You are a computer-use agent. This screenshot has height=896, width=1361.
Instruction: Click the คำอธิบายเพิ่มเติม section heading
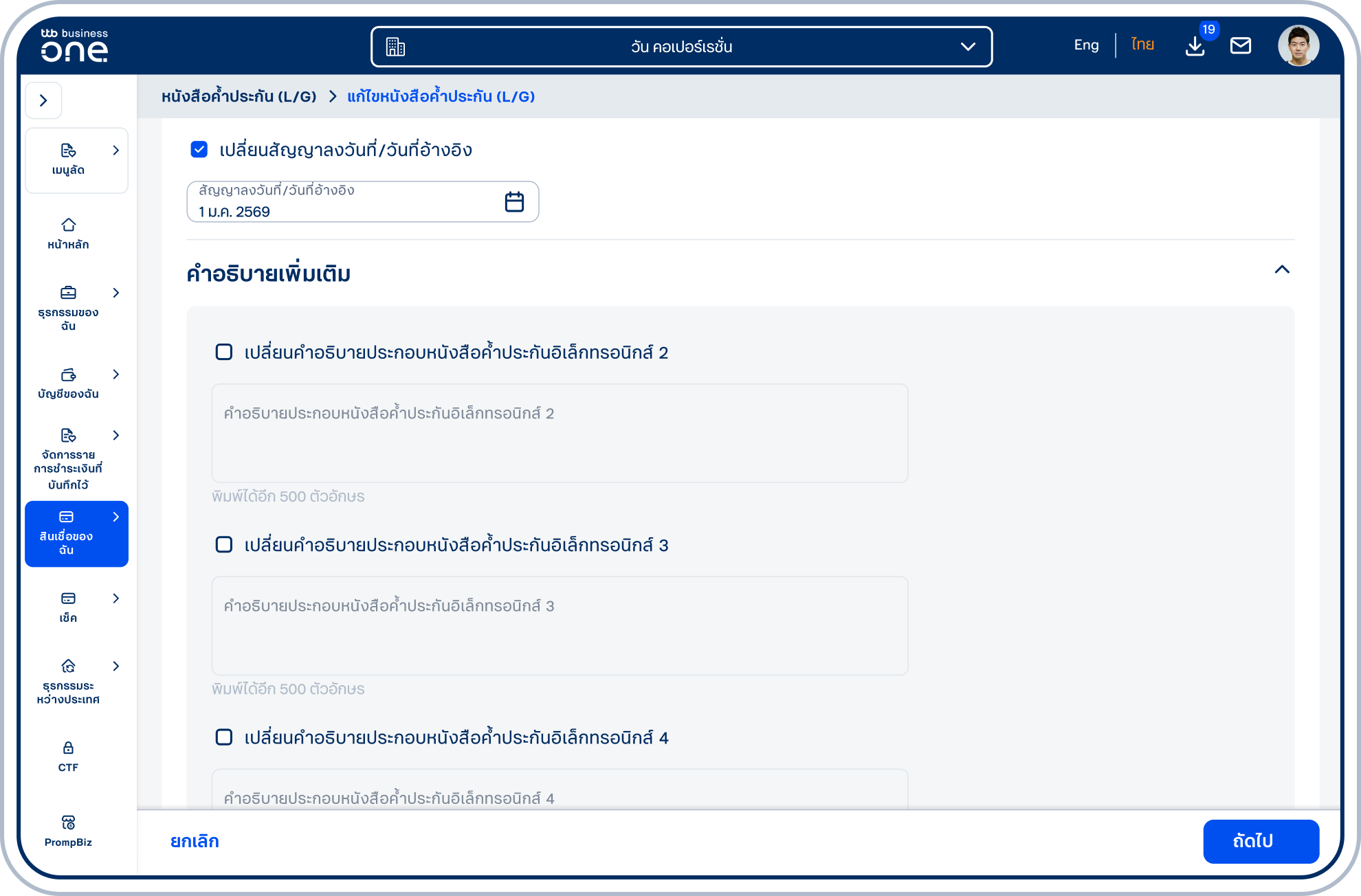point(268,273)
